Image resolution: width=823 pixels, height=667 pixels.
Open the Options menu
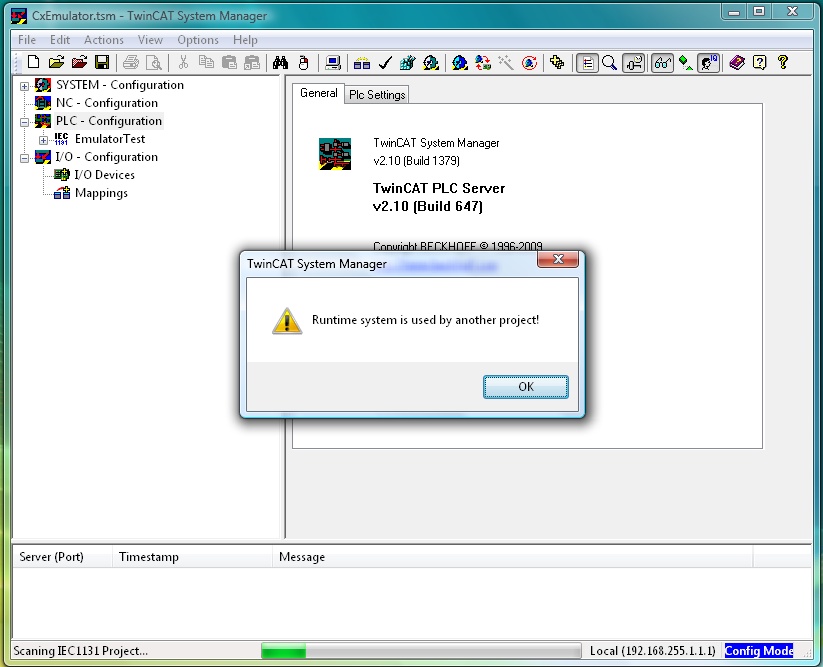(198, 40)
